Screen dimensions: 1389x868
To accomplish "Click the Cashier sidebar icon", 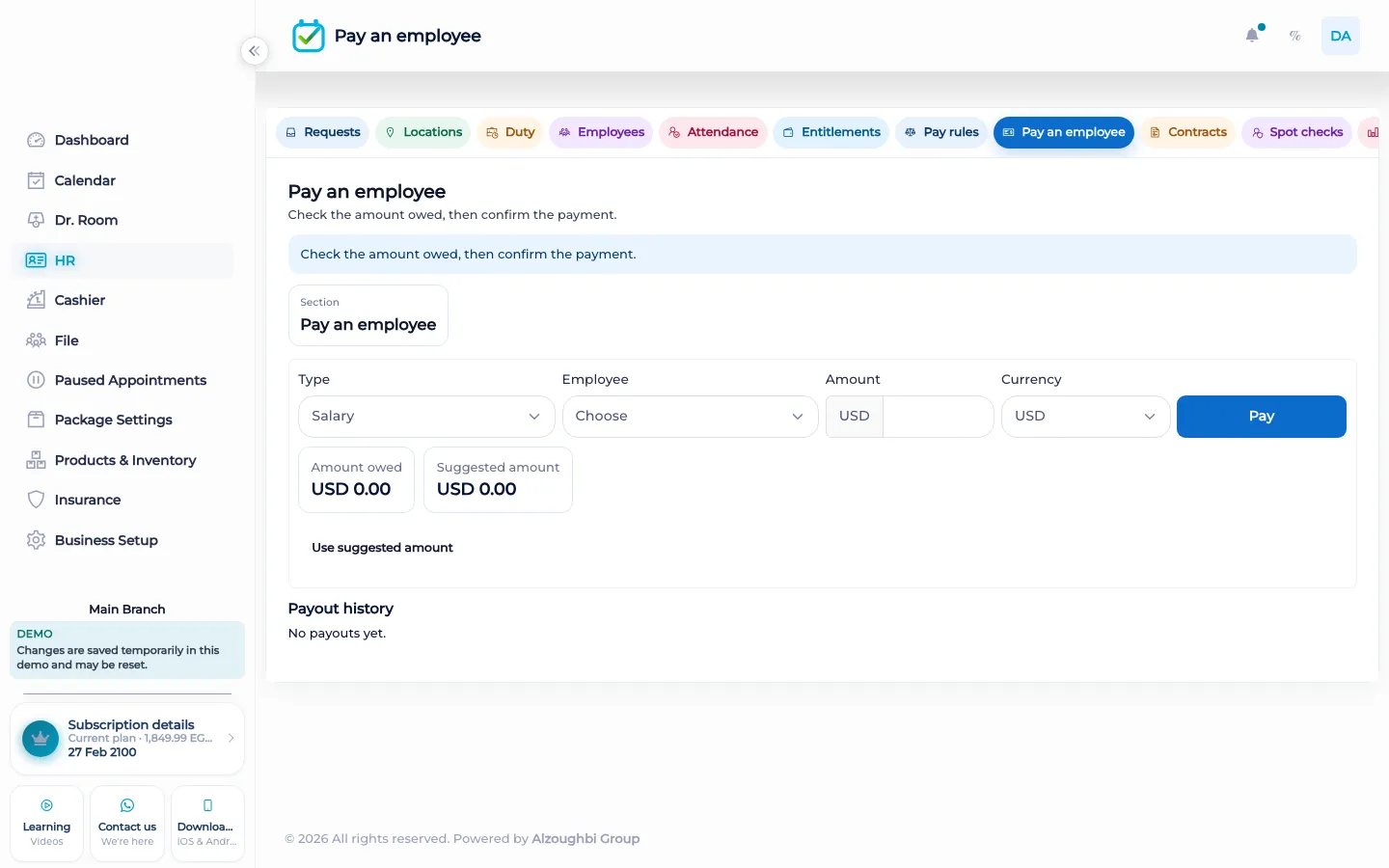I will click(36, 300).
